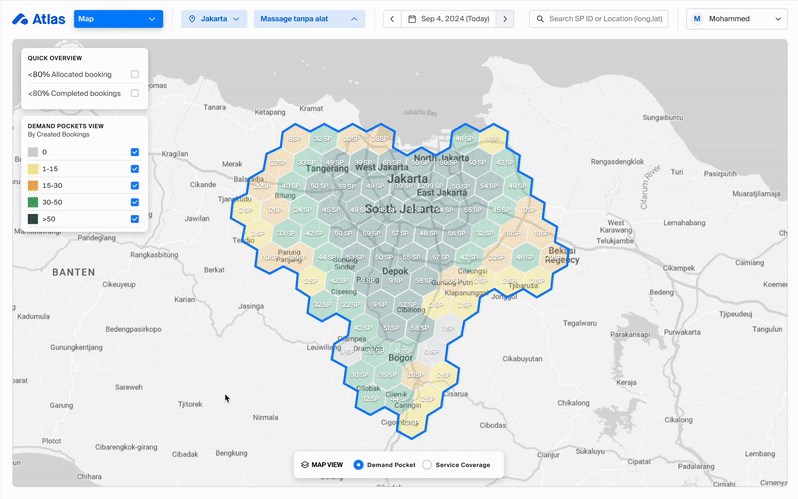This screenshot has height=499, width=798.
Task: Open the Map view dropdown
Action: 118,18
